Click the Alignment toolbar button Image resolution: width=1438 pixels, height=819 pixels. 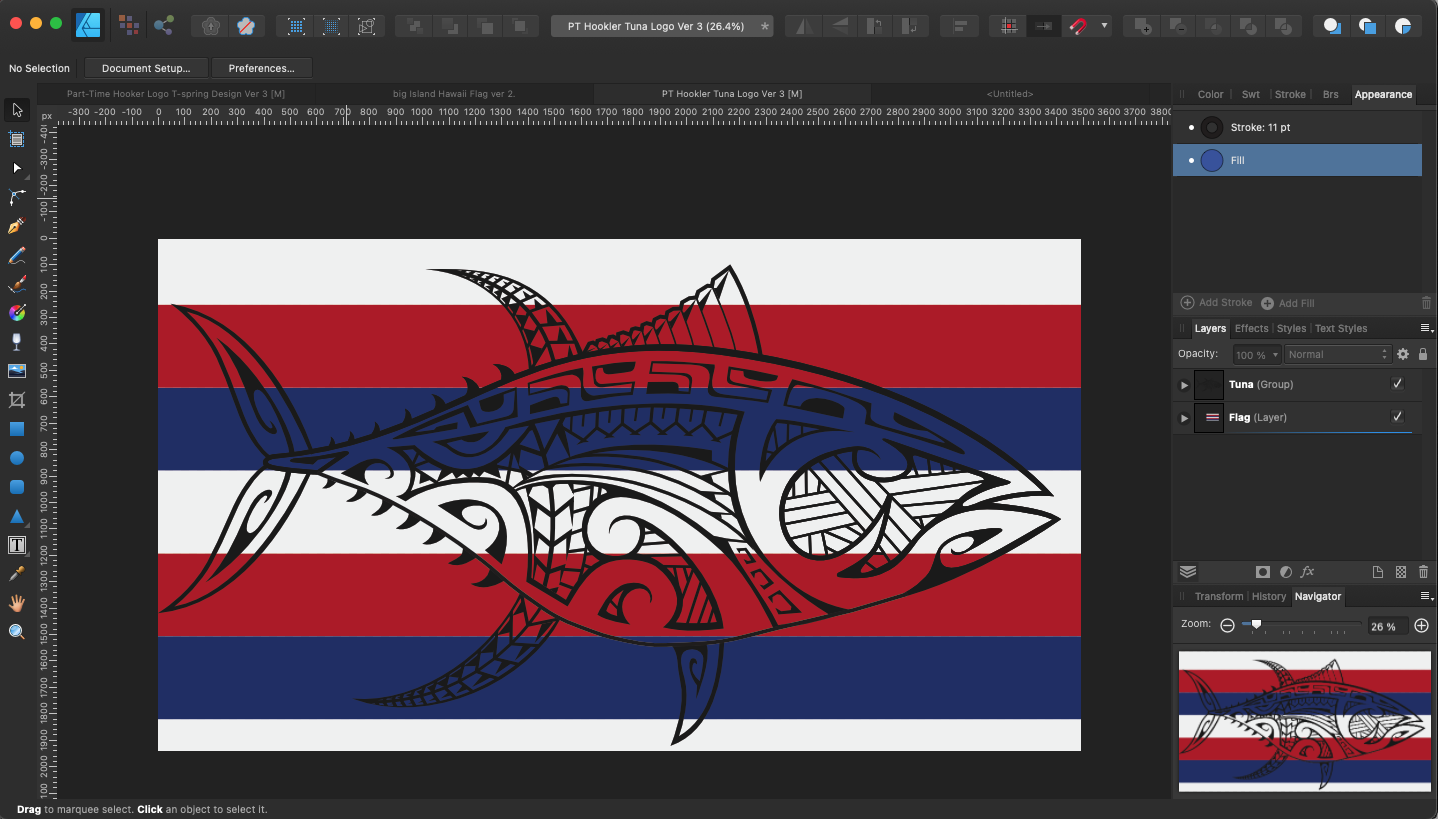(x=959, y=26)
